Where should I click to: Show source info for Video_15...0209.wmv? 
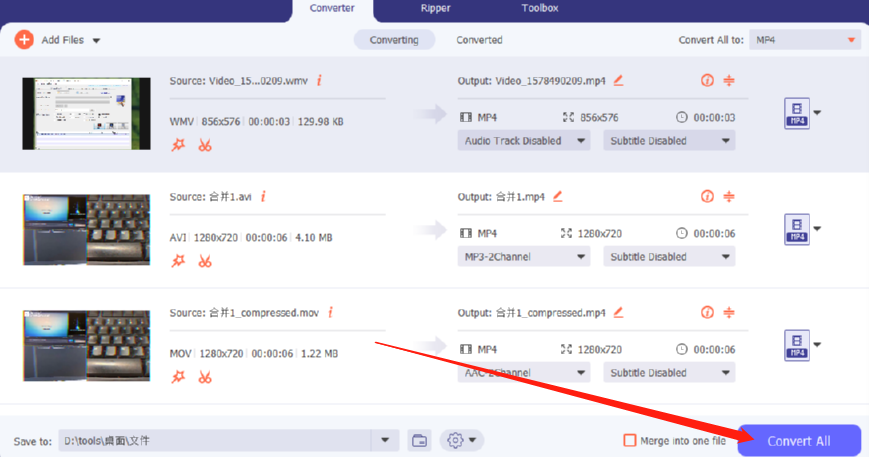click(x=319, y=80)
